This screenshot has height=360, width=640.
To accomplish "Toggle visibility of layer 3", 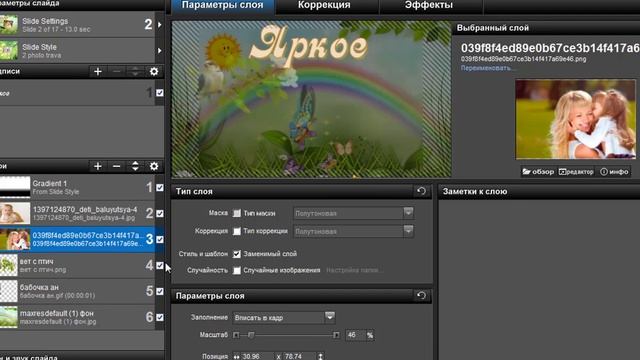I will click(160, 239).
